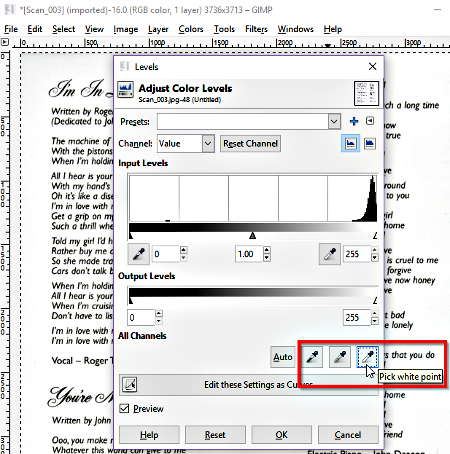Open the Help menu in menu bar
The image size is (450, 454).
pos(333,29)
